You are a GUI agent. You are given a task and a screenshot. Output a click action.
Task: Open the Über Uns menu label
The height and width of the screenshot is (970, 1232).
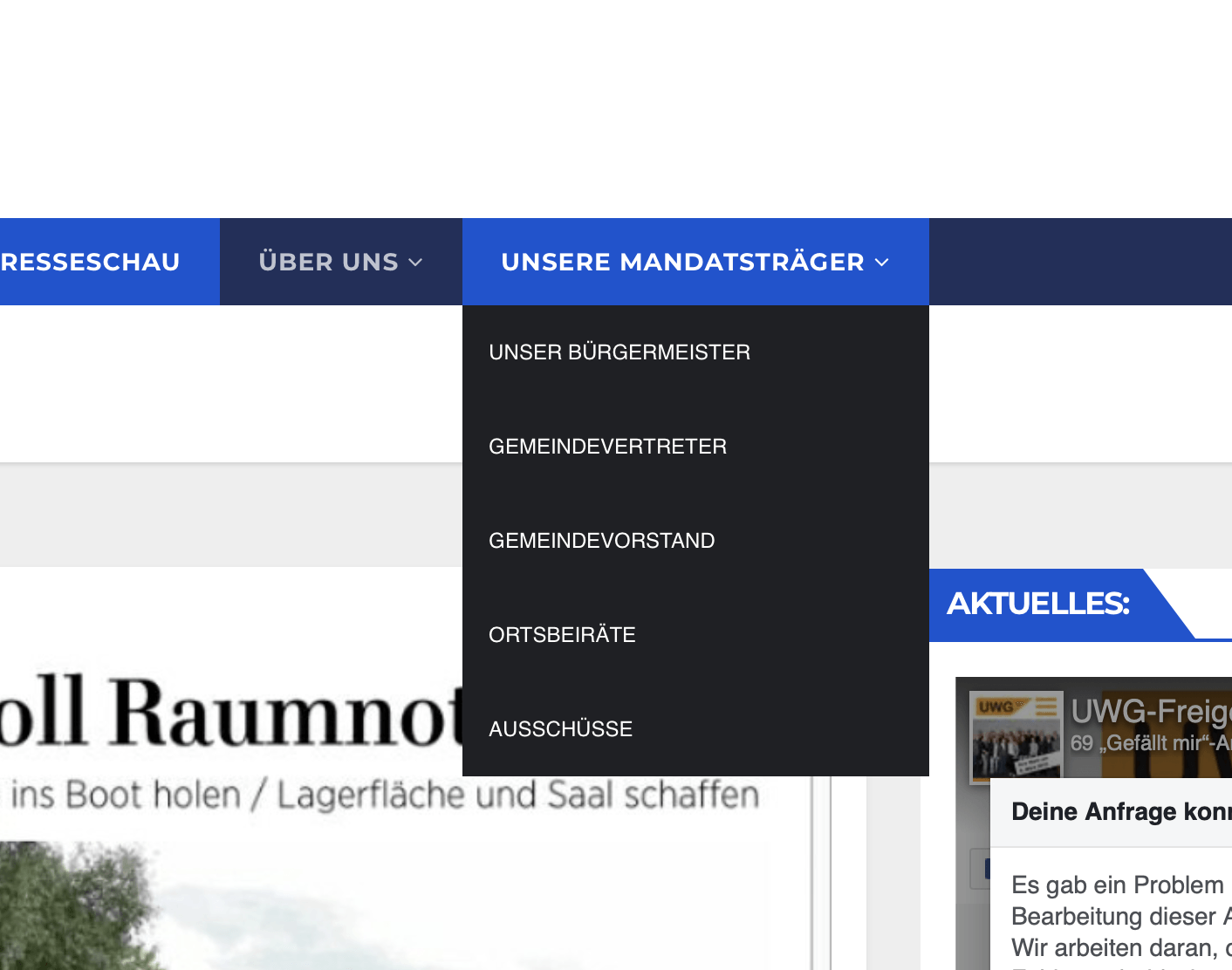pos(329,262)
